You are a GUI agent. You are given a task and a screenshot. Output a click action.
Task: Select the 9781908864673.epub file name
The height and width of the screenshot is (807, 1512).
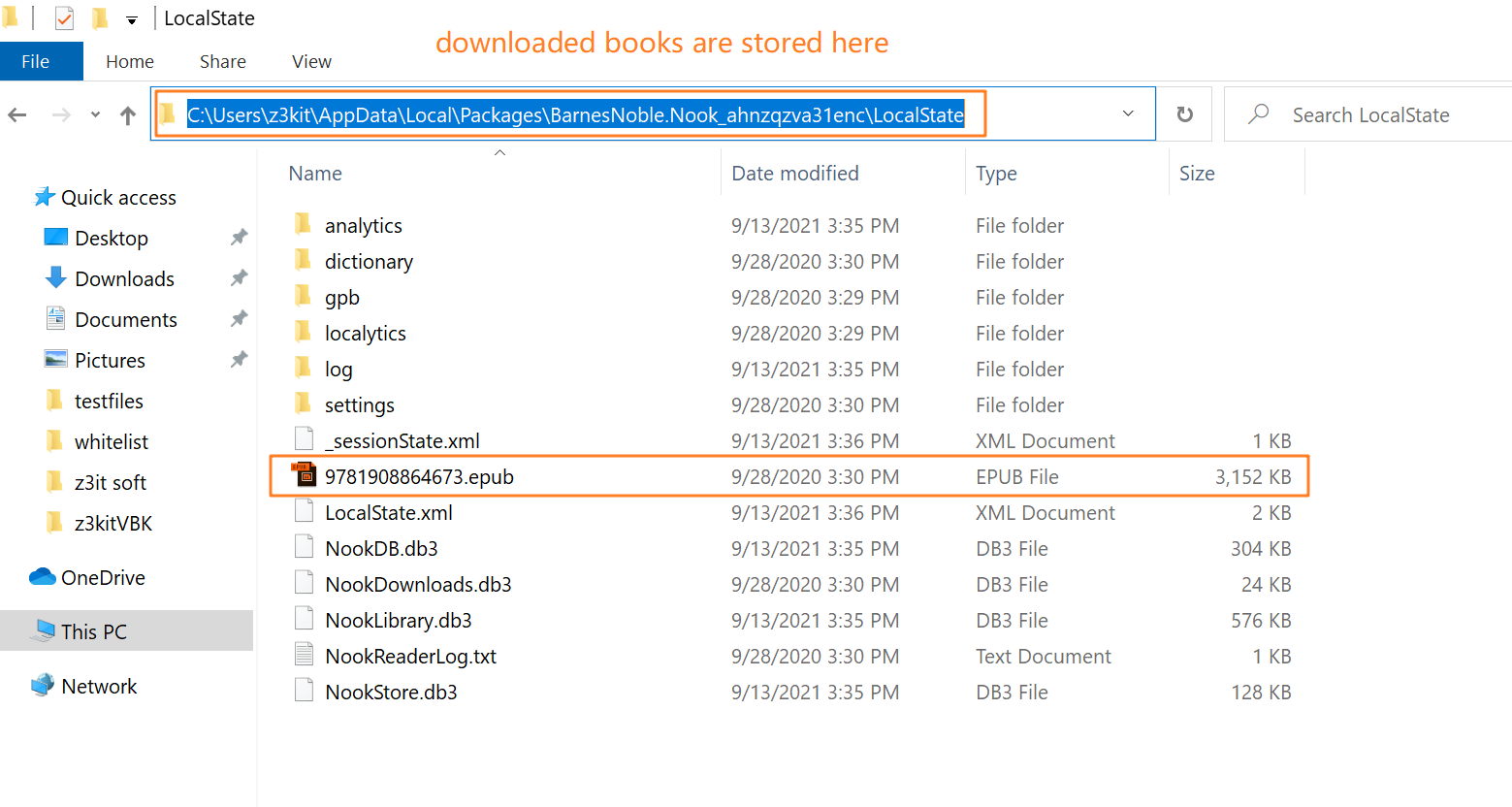point(419,477)
